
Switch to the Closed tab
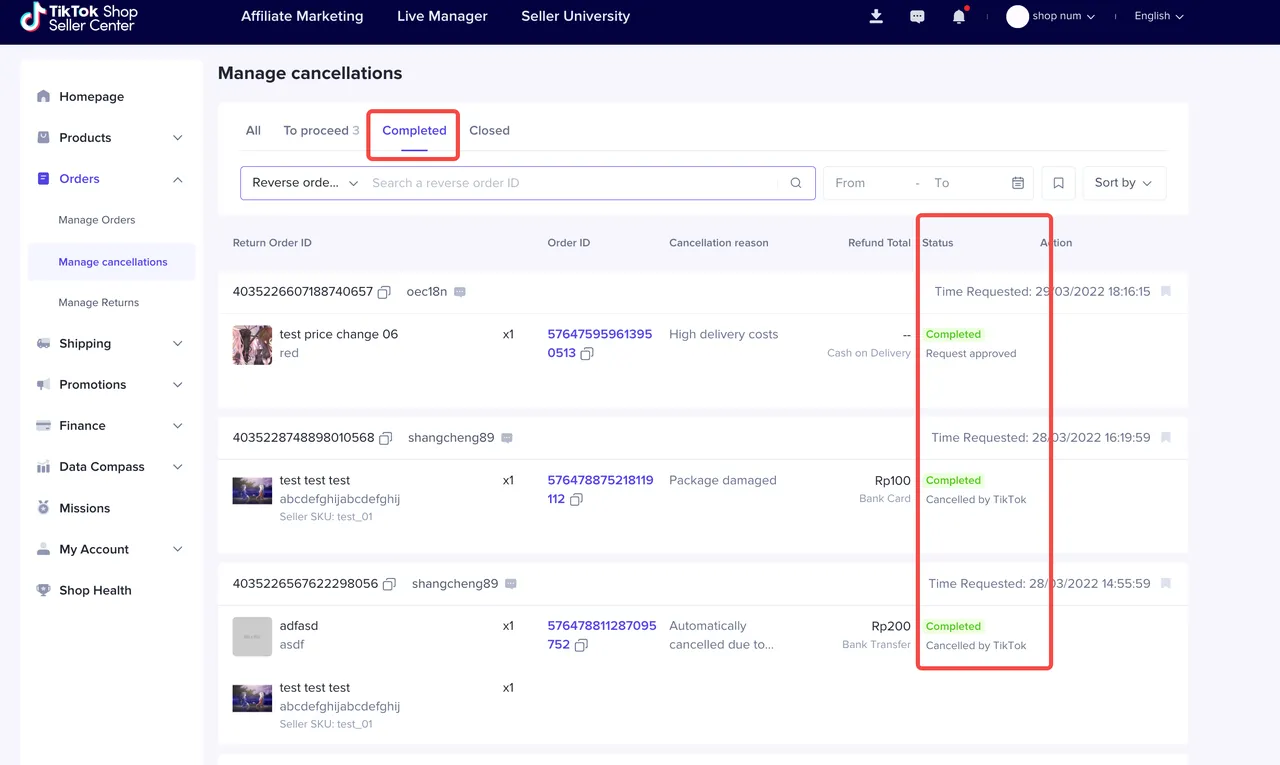489,131
